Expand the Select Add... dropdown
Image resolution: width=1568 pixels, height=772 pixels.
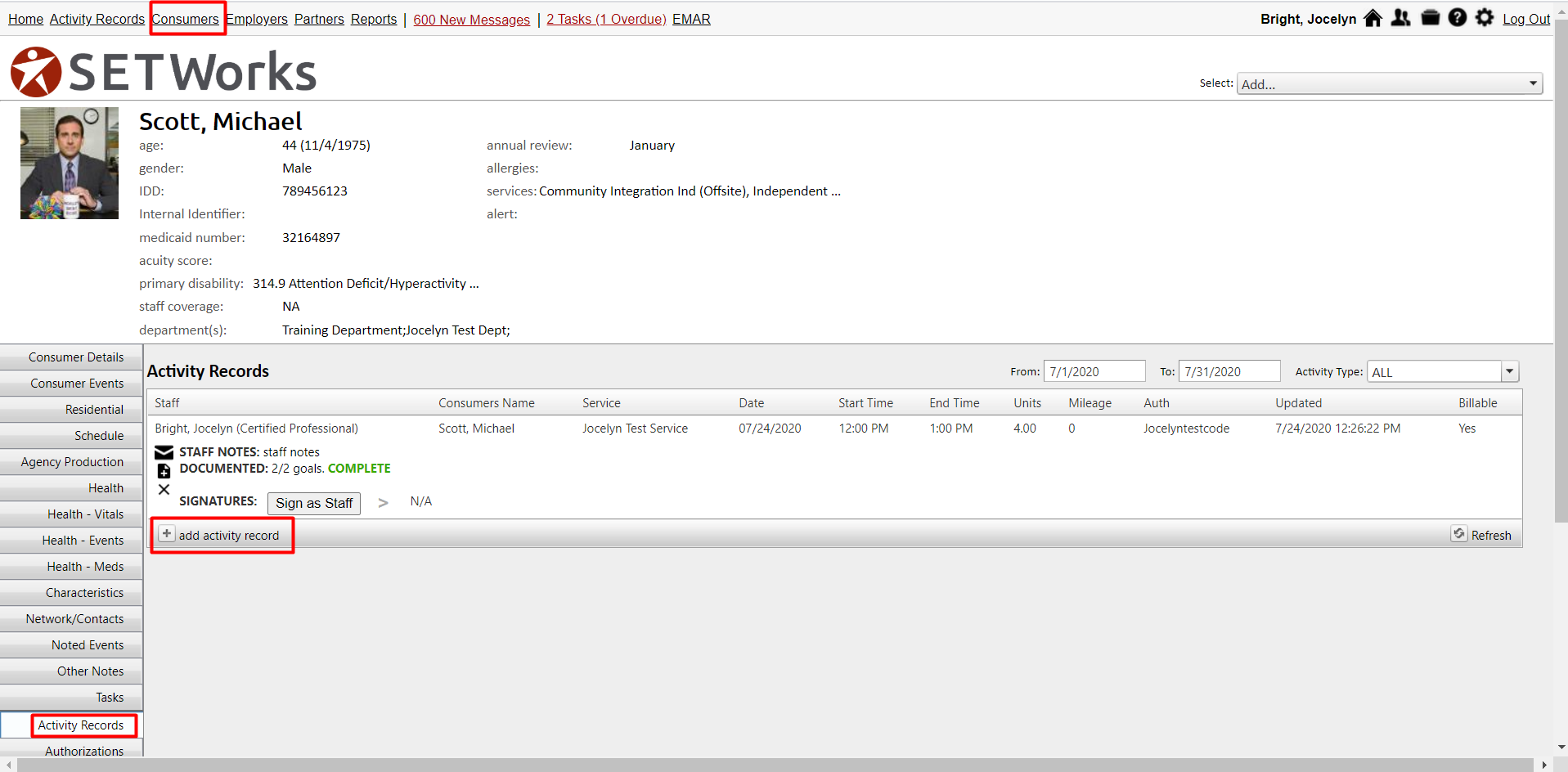(x=1390, y=83)
